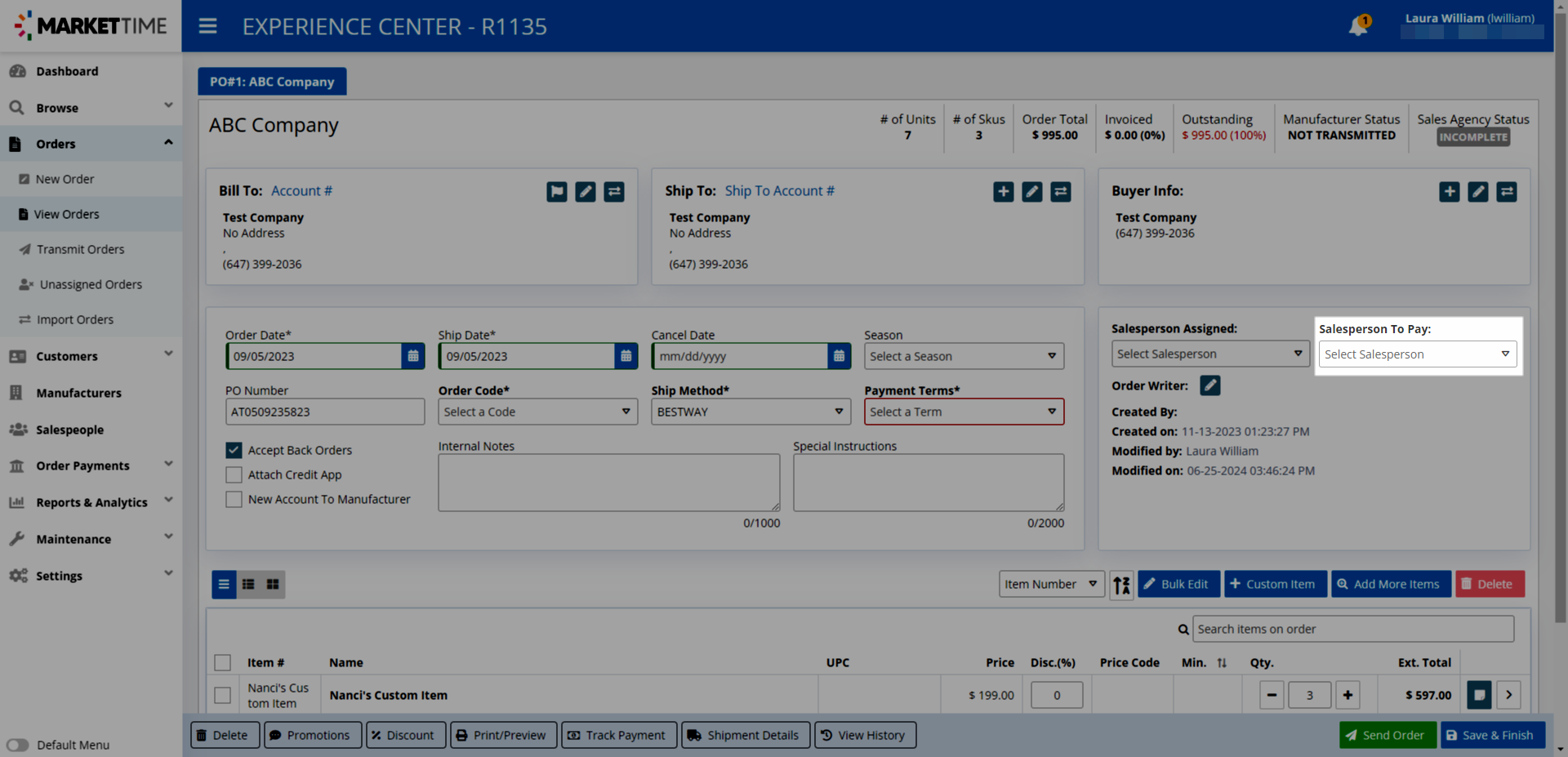Click the plus icon in Ship To panel
1568x757 pixels.
coord(1003,192)
